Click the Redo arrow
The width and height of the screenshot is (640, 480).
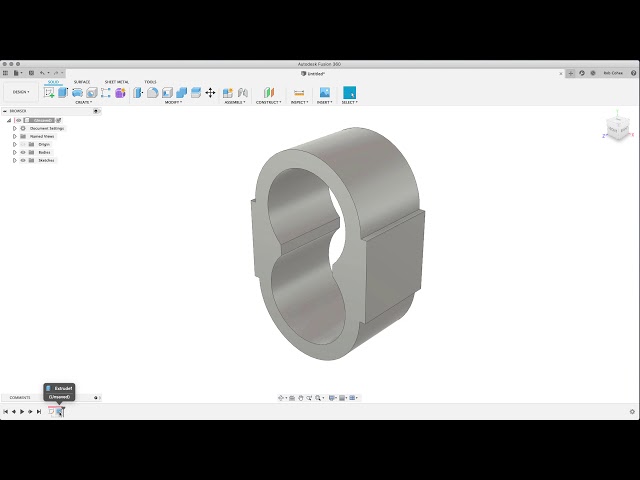[x=56, y=73]
